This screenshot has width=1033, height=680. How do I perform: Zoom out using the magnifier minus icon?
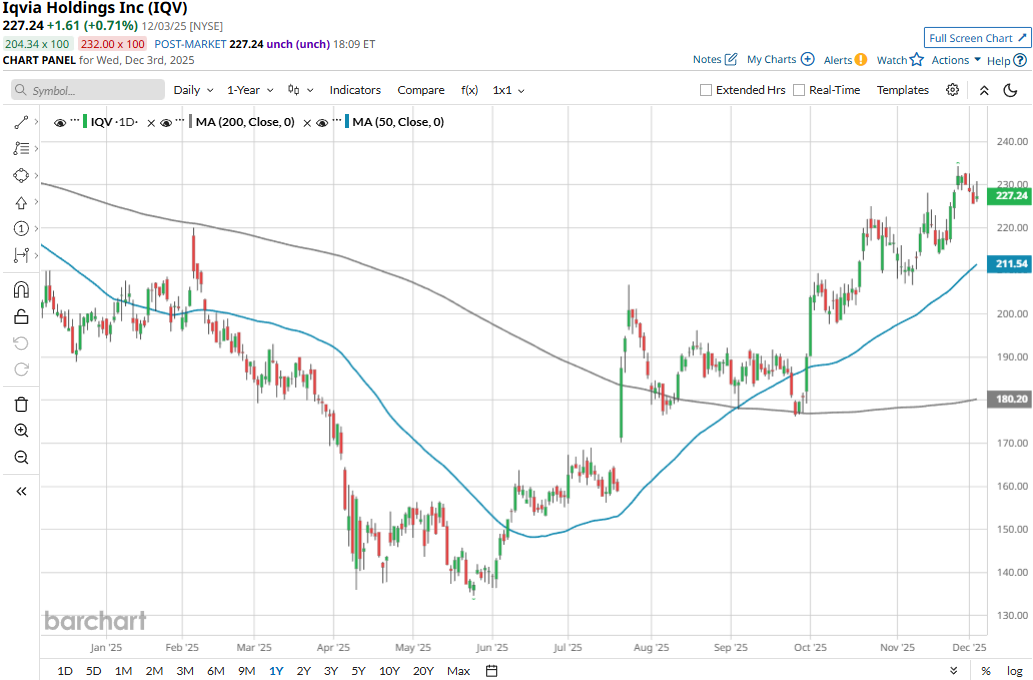click(x=21, y=457)
